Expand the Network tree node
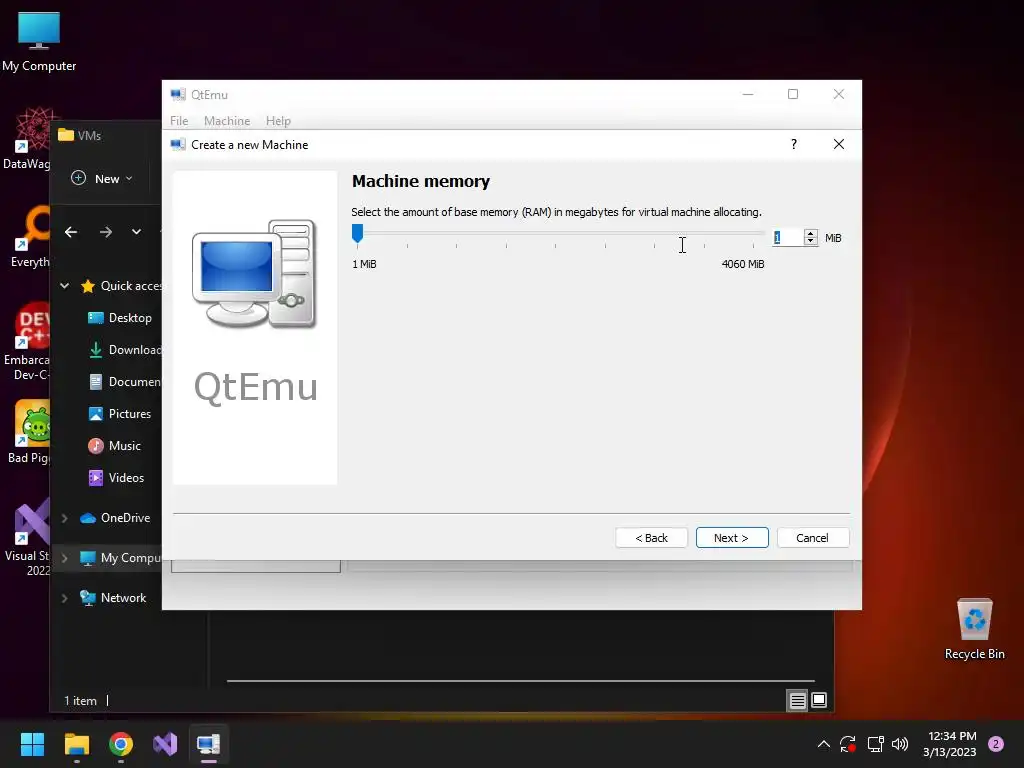The height and width of the screenshot is (768, 1024). [x=65, y=598]
